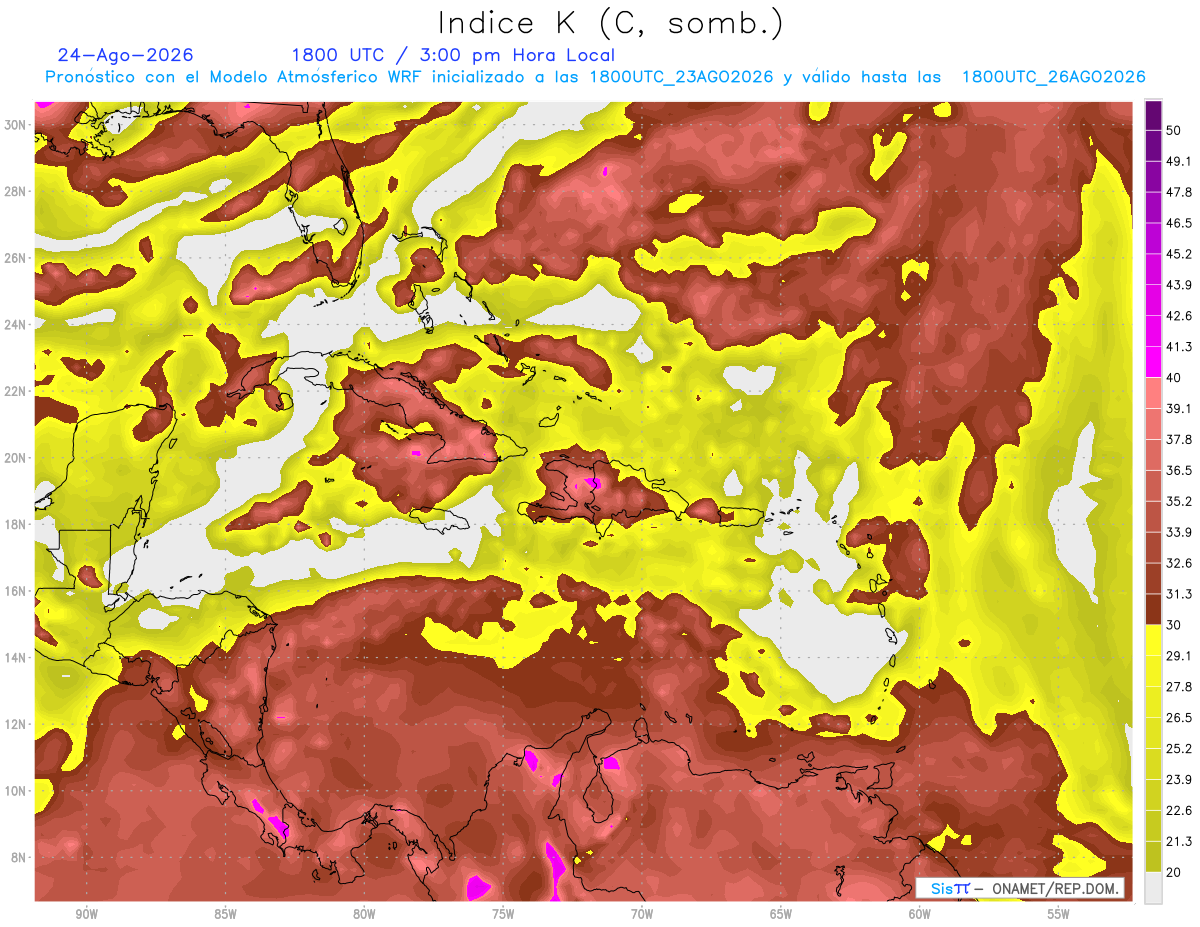
Task: Click the 70W longitude label
Action: [x=642, y=915]
